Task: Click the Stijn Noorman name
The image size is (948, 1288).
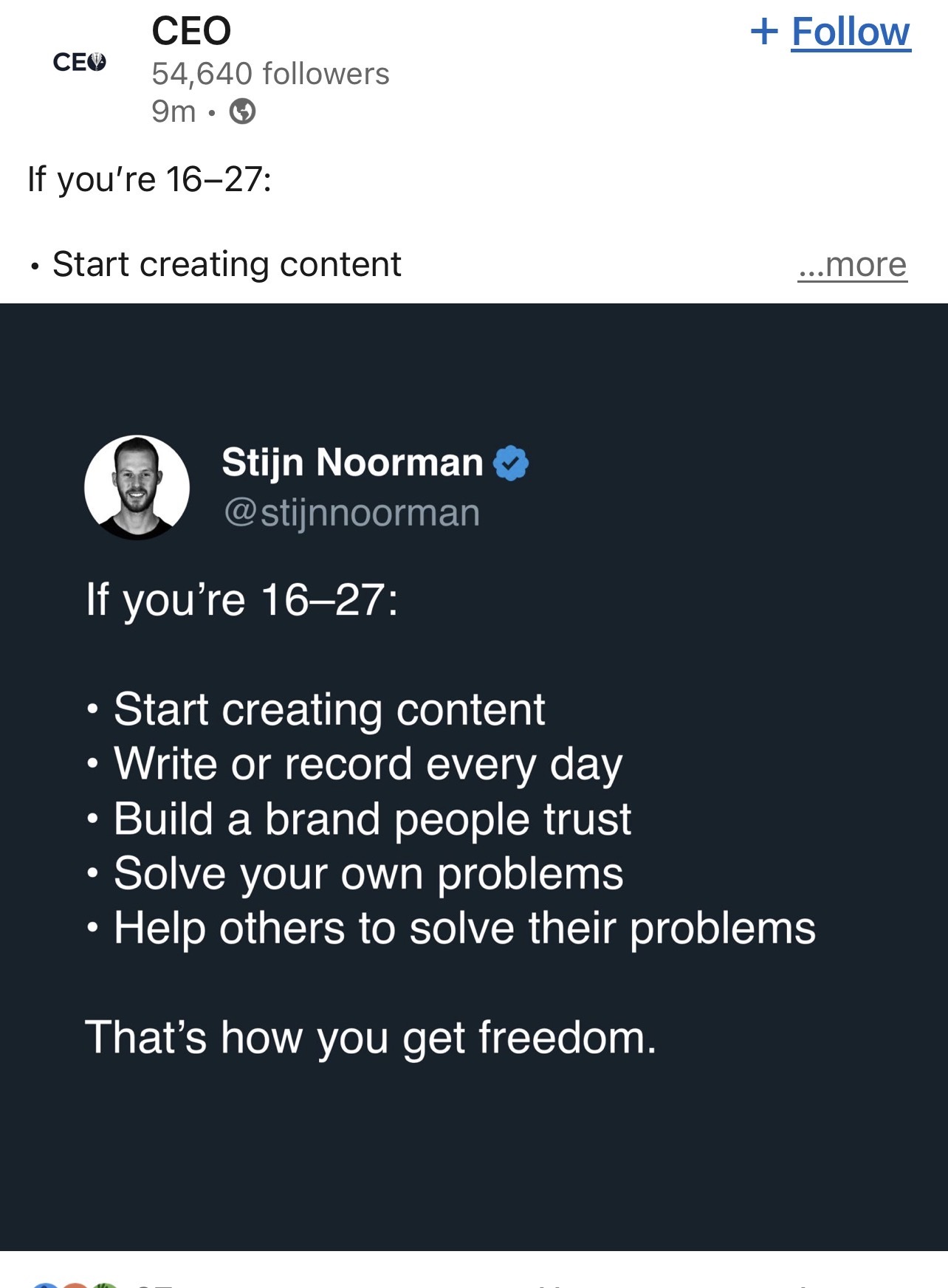Action: pos(352,463)
